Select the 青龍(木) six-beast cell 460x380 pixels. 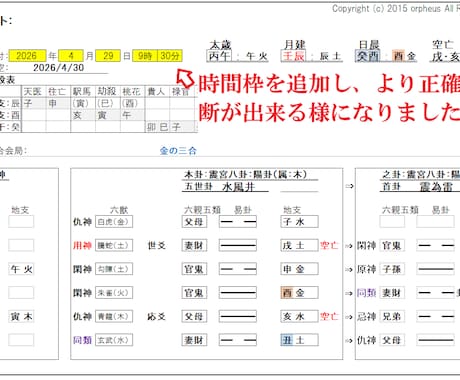(114, 316)
